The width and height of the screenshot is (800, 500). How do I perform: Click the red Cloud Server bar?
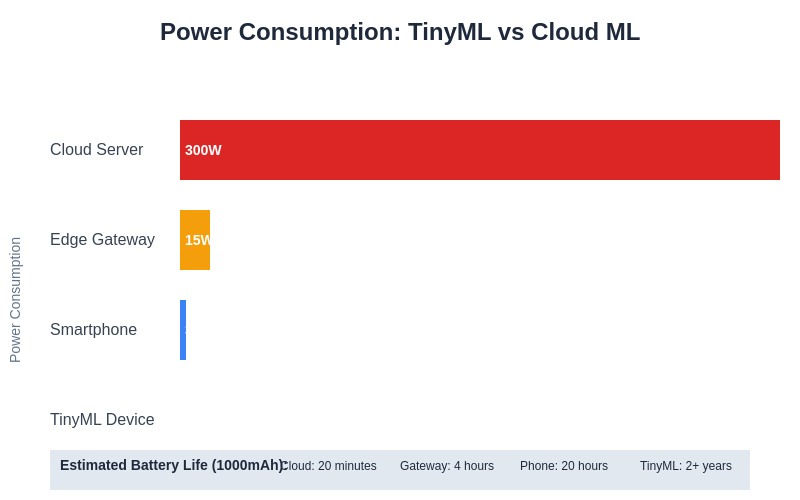(x=480, y=150)
